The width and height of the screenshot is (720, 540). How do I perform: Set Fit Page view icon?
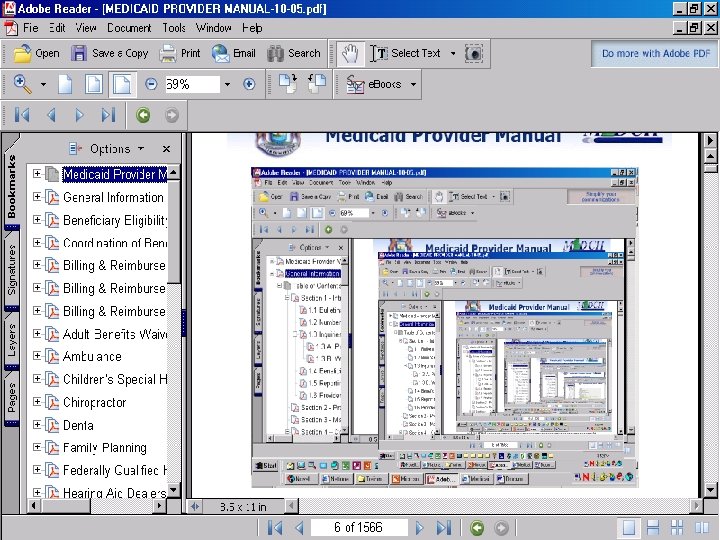pos(93,84)
